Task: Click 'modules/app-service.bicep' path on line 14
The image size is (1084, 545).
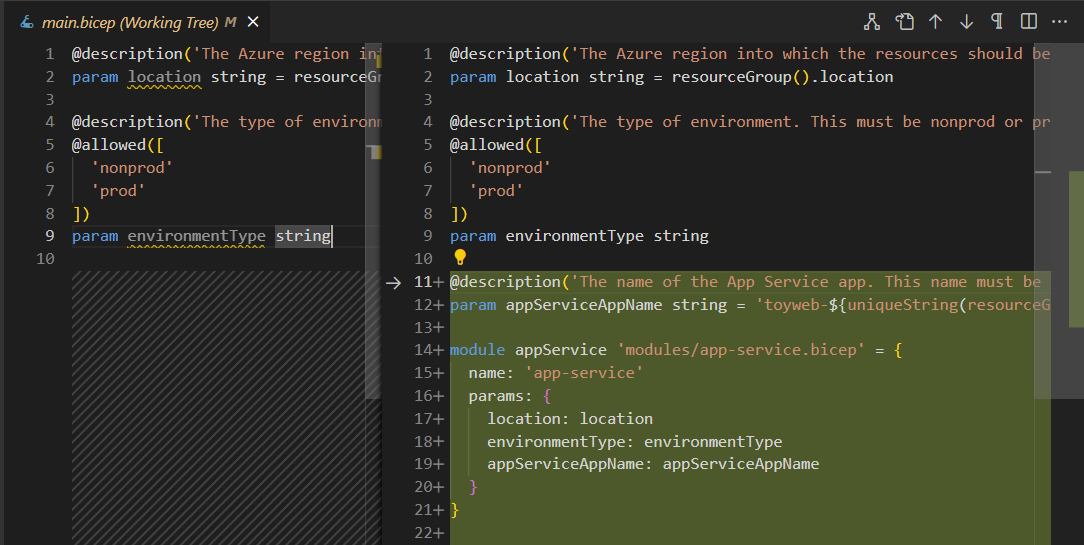Action: (740, 350)
